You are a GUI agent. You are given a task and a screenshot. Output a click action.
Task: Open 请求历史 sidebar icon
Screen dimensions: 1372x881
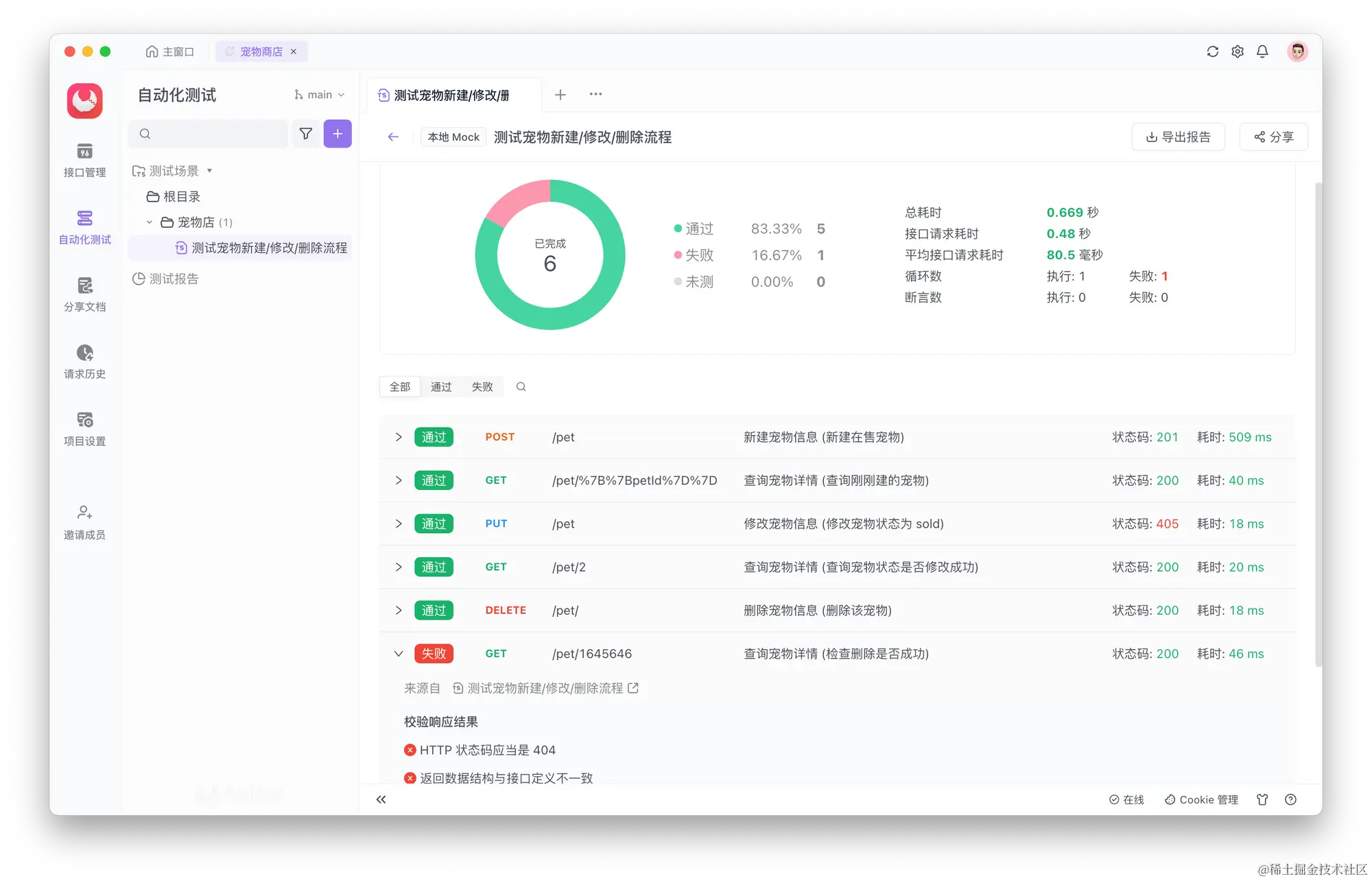[84, 362]
